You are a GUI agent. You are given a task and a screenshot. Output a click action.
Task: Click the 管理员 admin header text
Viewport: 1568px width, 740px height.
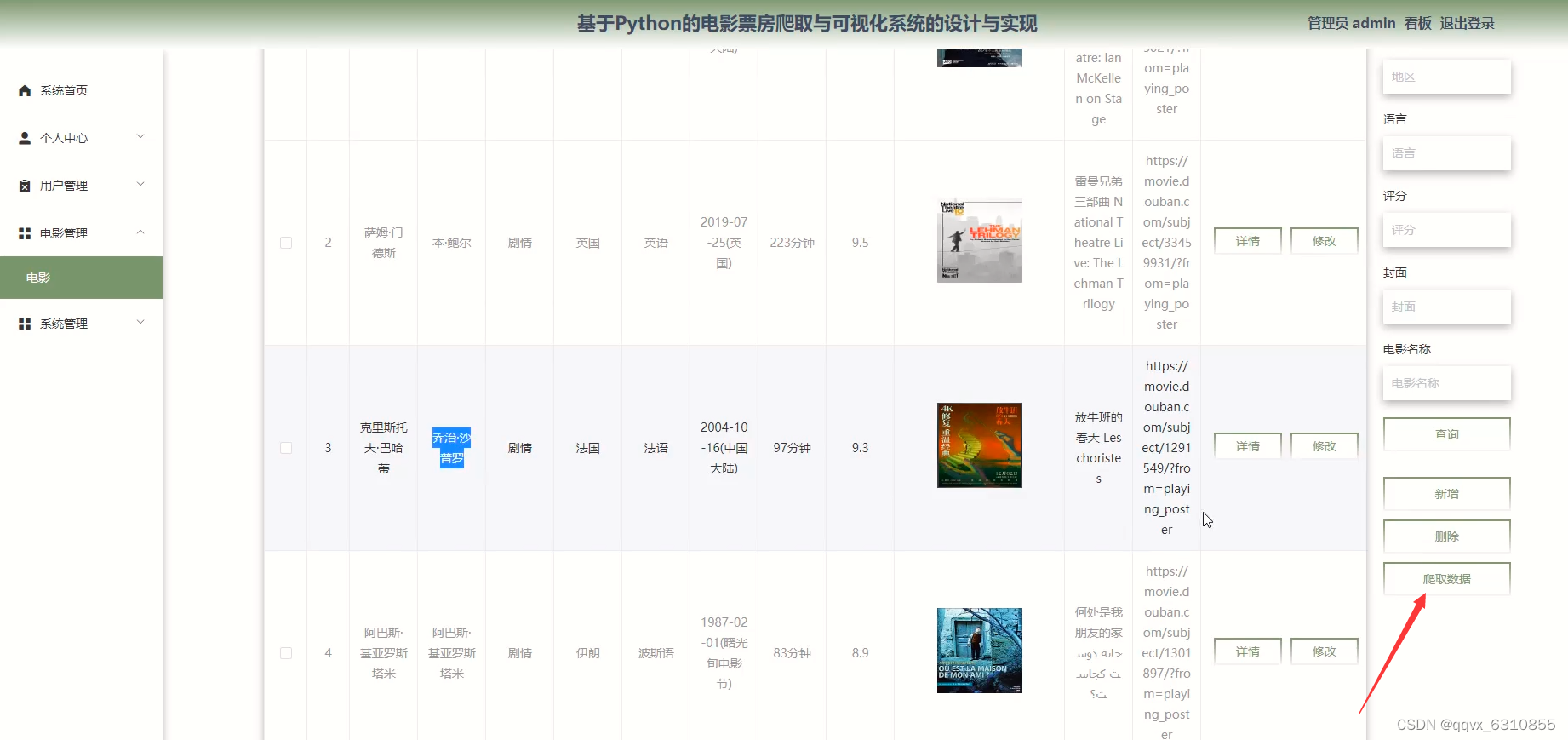(x=1352, y=24)
